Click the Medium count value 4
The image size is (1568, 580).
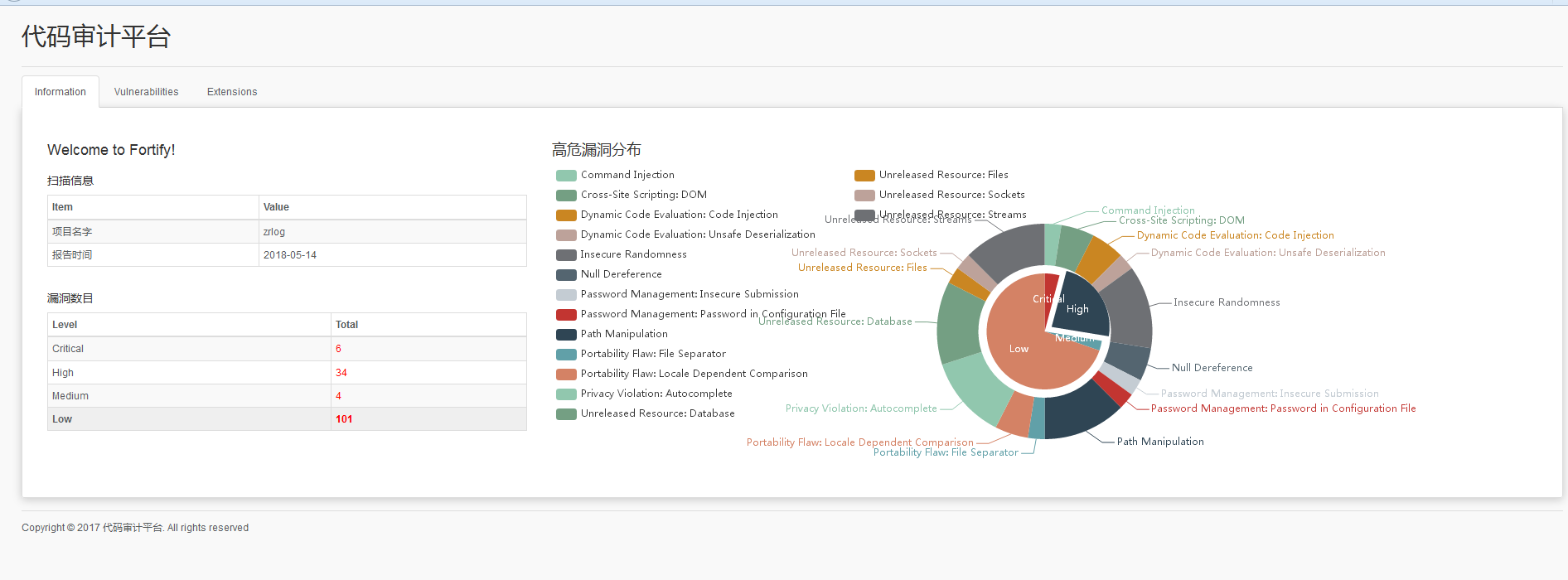338,396
